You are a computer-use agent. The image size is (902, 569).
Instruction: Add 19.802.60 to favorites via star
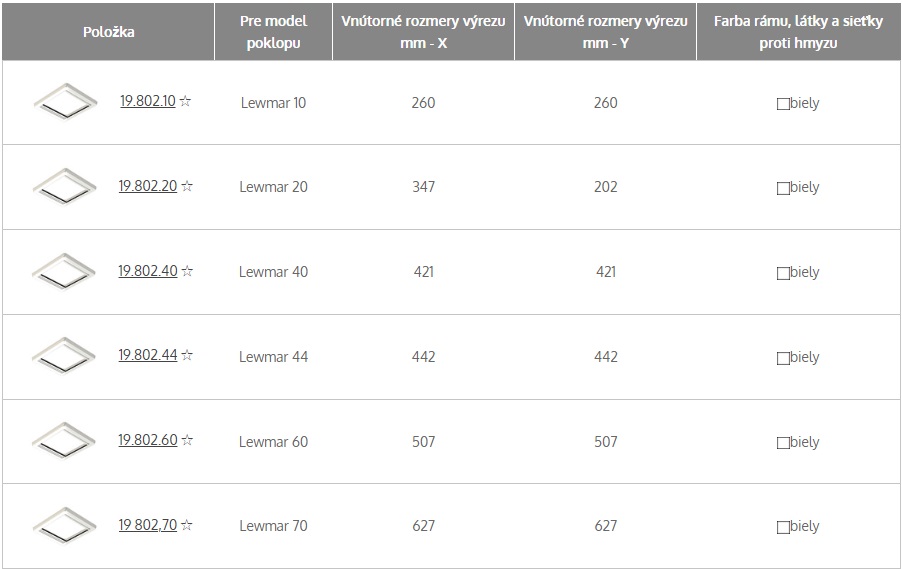coord(187,440)
